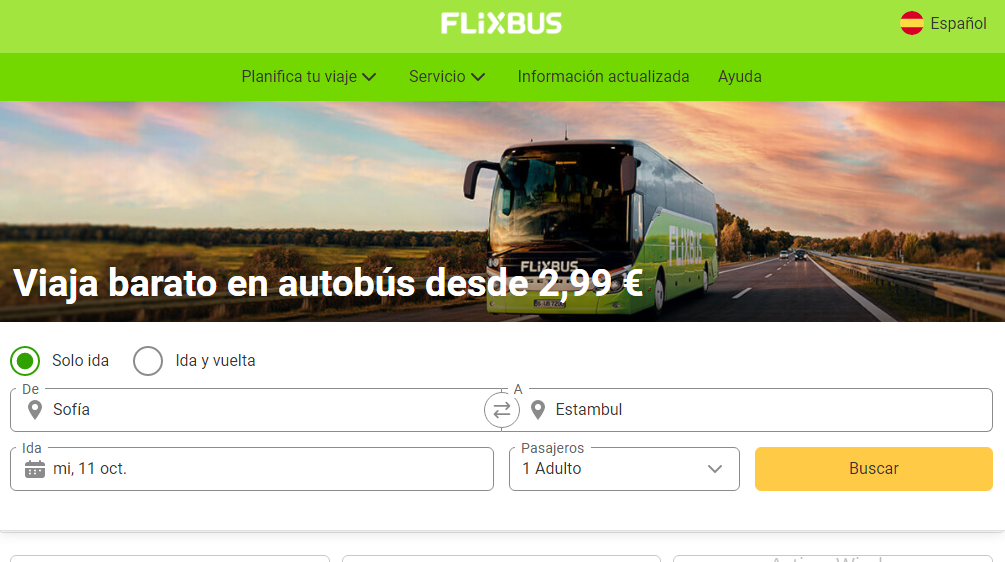Click the chevron next to Servicio
This screenshot has height=562, width=1005.
[478, 77]
